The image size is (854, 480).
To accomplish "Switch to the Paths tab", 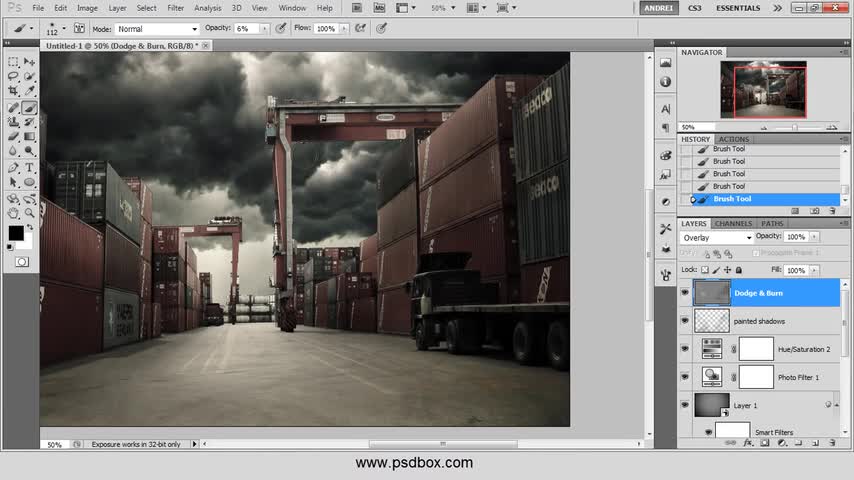I will tap(772, 223).
